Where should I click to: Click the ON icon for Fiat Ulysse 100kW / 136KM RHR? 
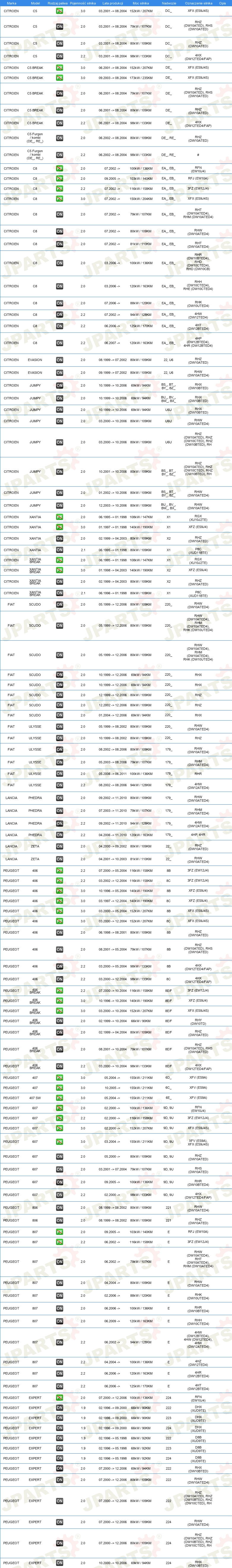point(60,774)
